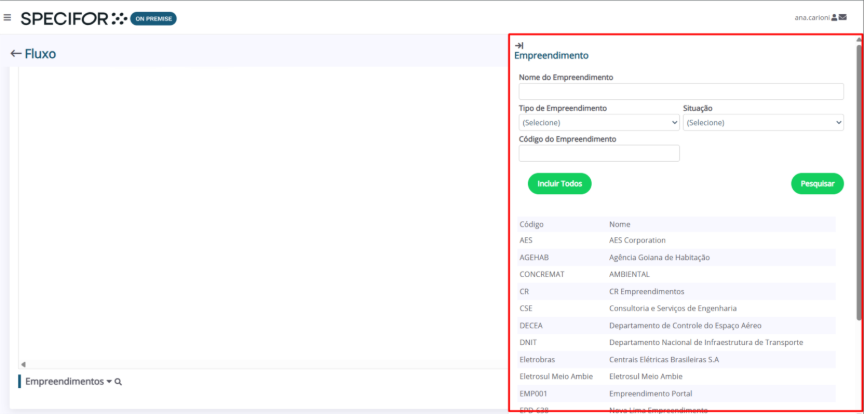The width and height of the screenshot is (864, 414).
Task: Select Consultoria e Serviços de Engenharia
Action: coord(673,308)
